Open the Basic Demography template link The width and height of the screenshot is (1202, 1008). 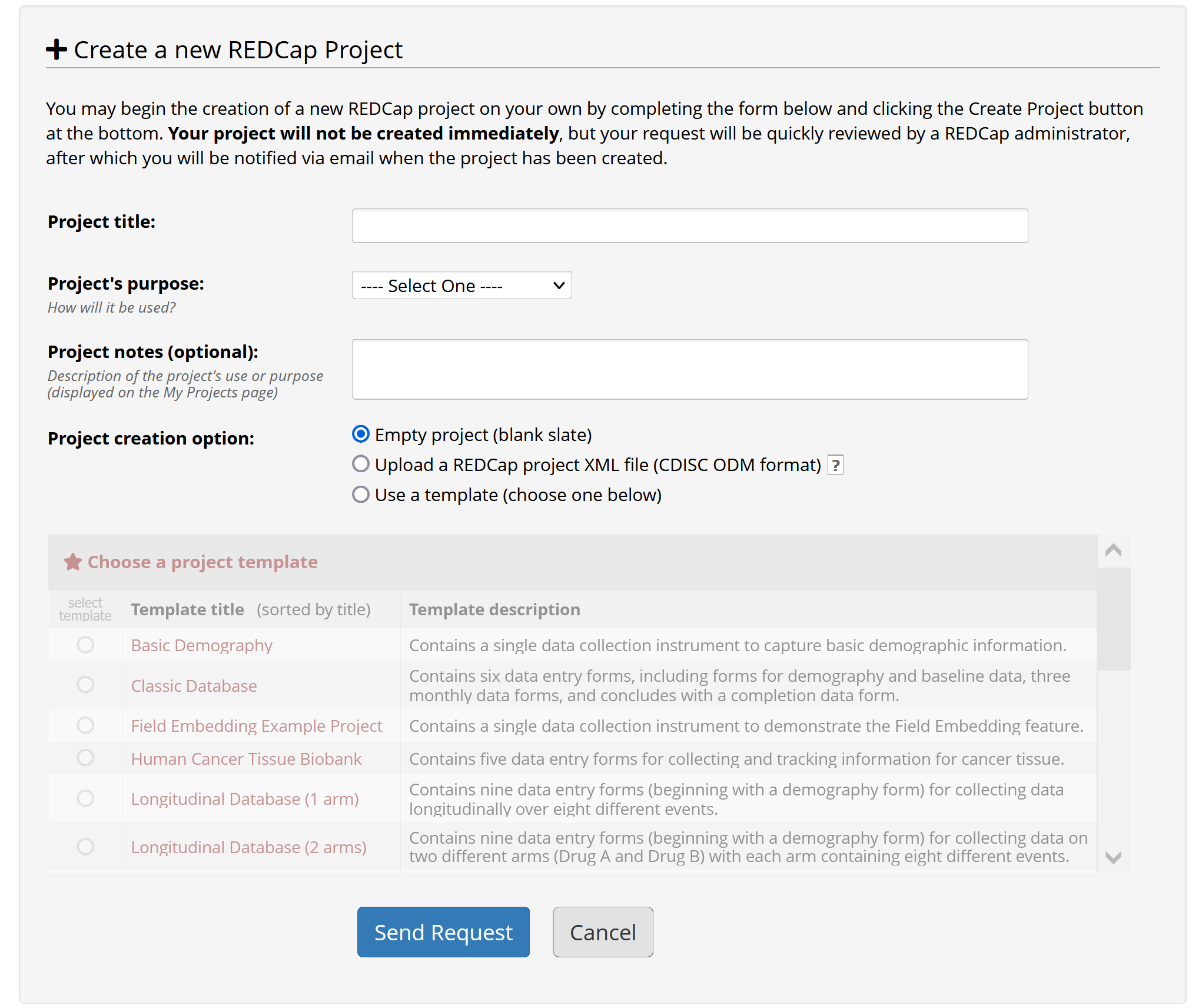click(x=202, y=645)
